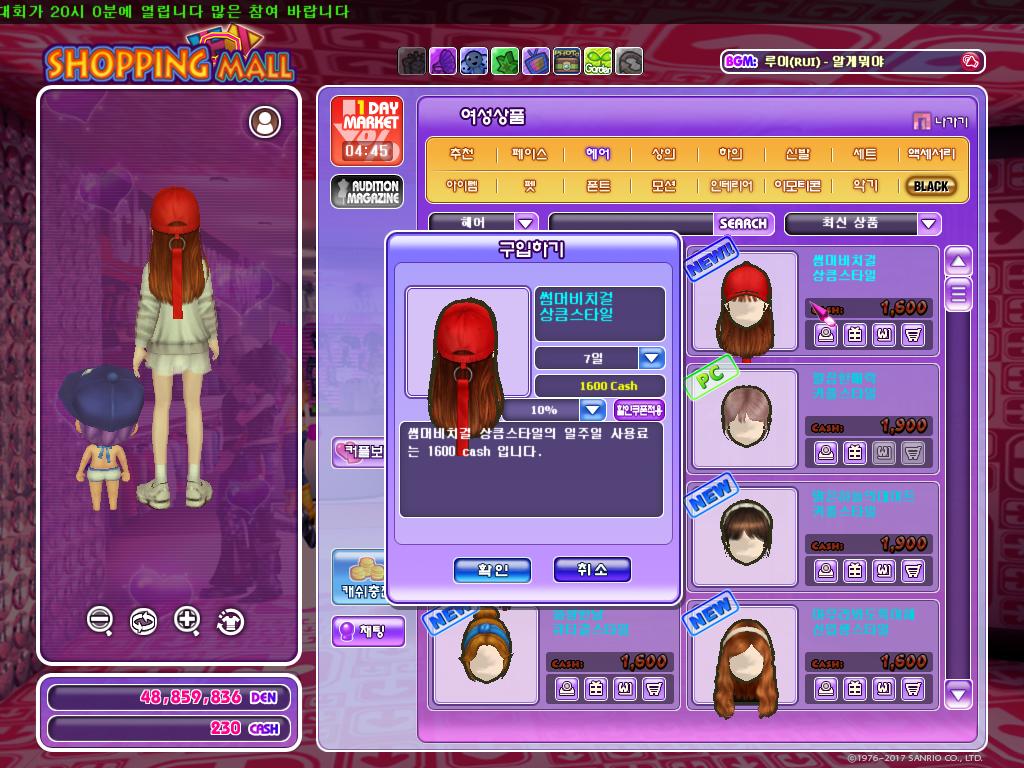Expand the 헤어 category filter dropdown
Screen dimensions: 1024x768
[525, 223]
